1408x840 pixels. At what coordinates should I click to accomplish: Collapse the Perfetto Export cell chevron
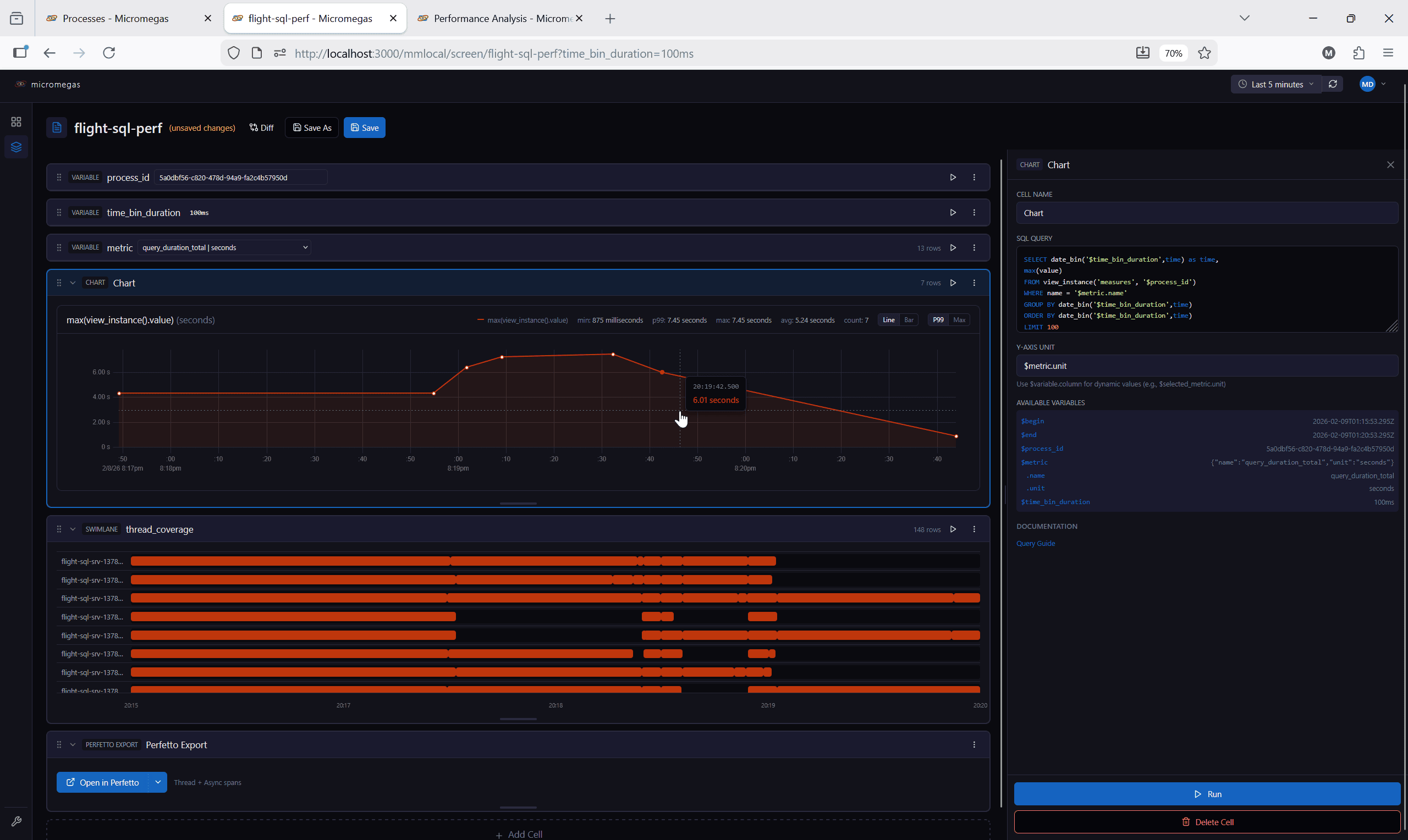pos(73,744)
